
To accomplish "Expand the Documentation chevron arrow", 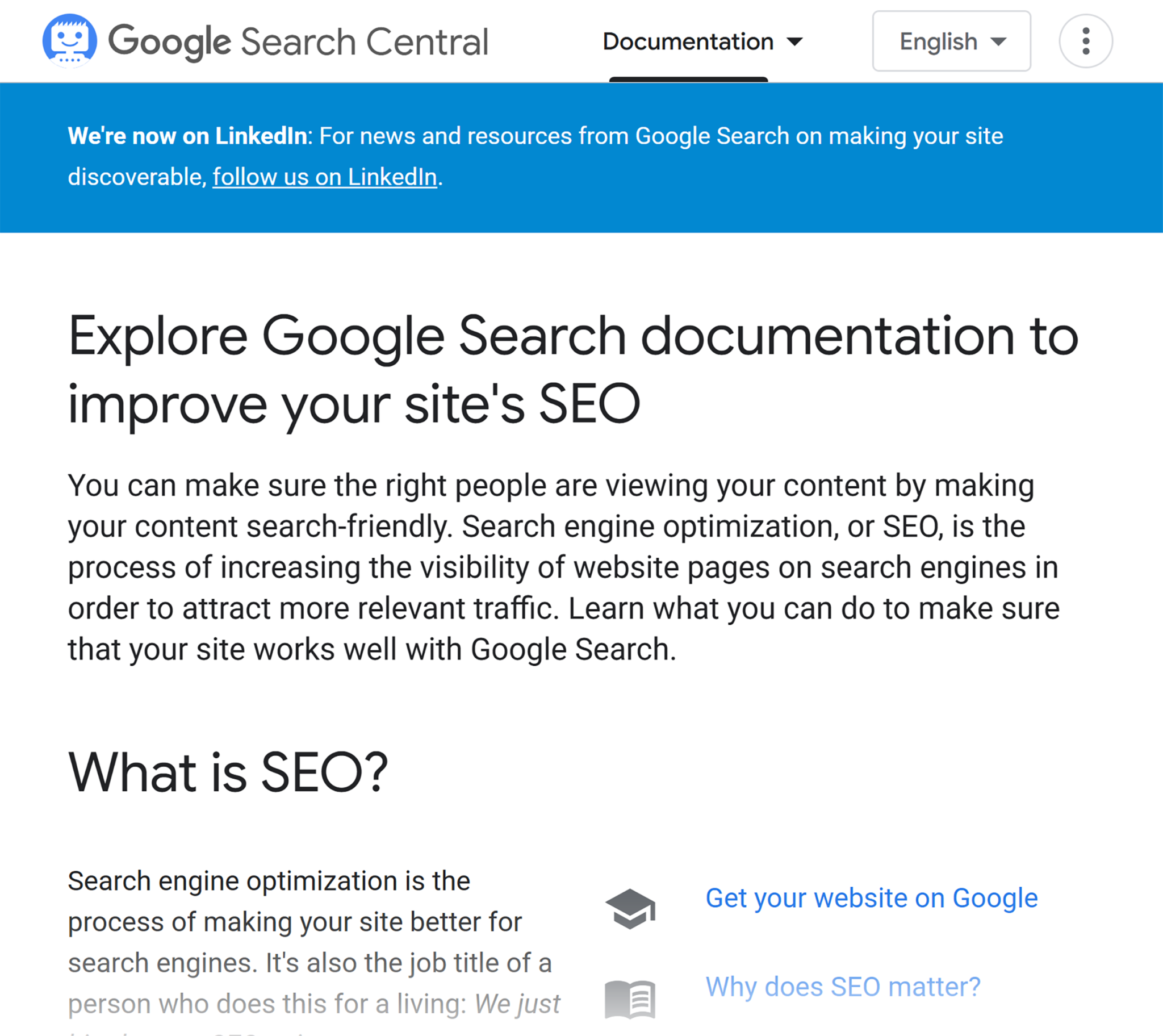I will tap(796, 41).
